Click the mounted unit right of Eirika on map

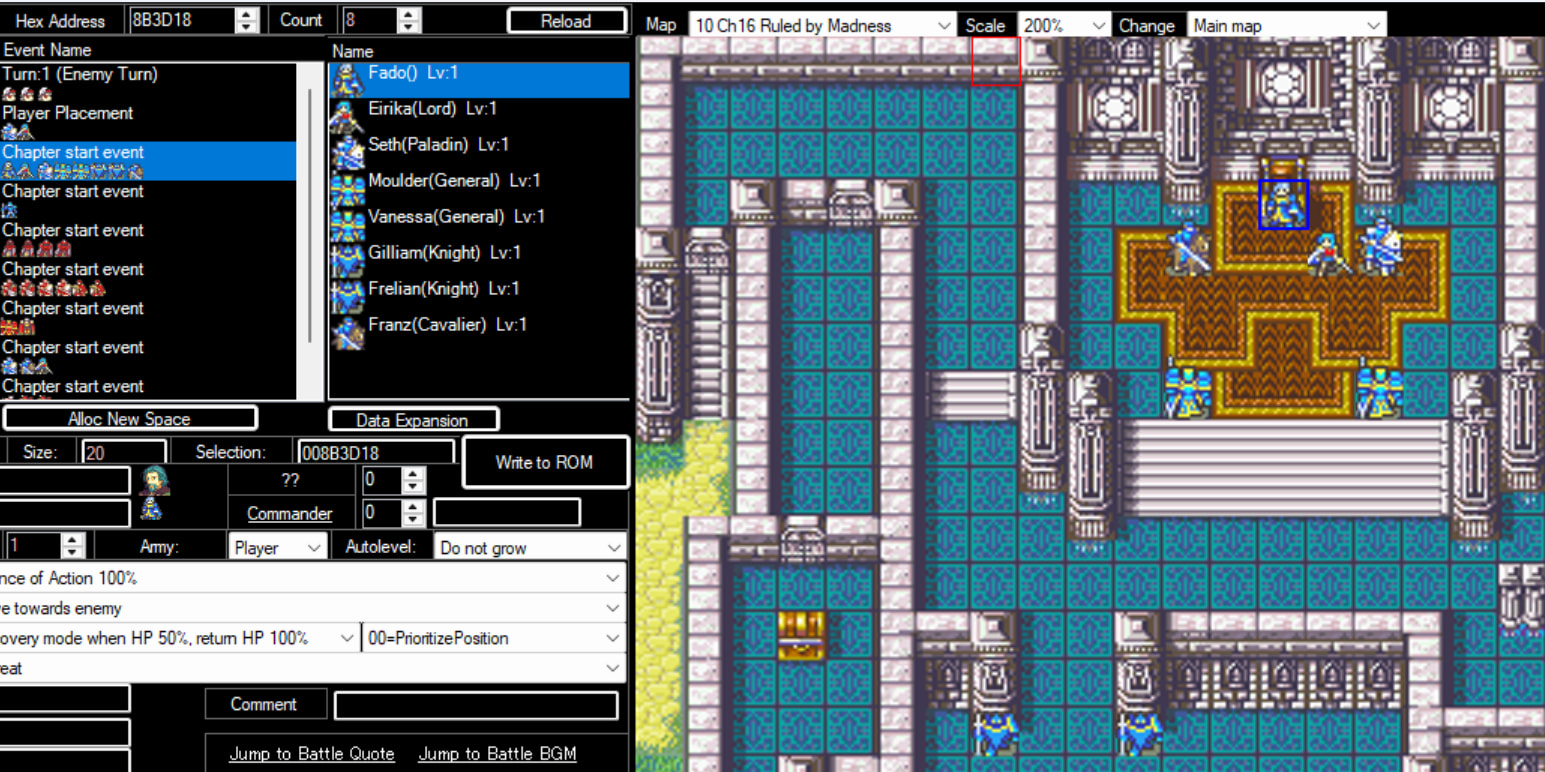point(1380,247)
